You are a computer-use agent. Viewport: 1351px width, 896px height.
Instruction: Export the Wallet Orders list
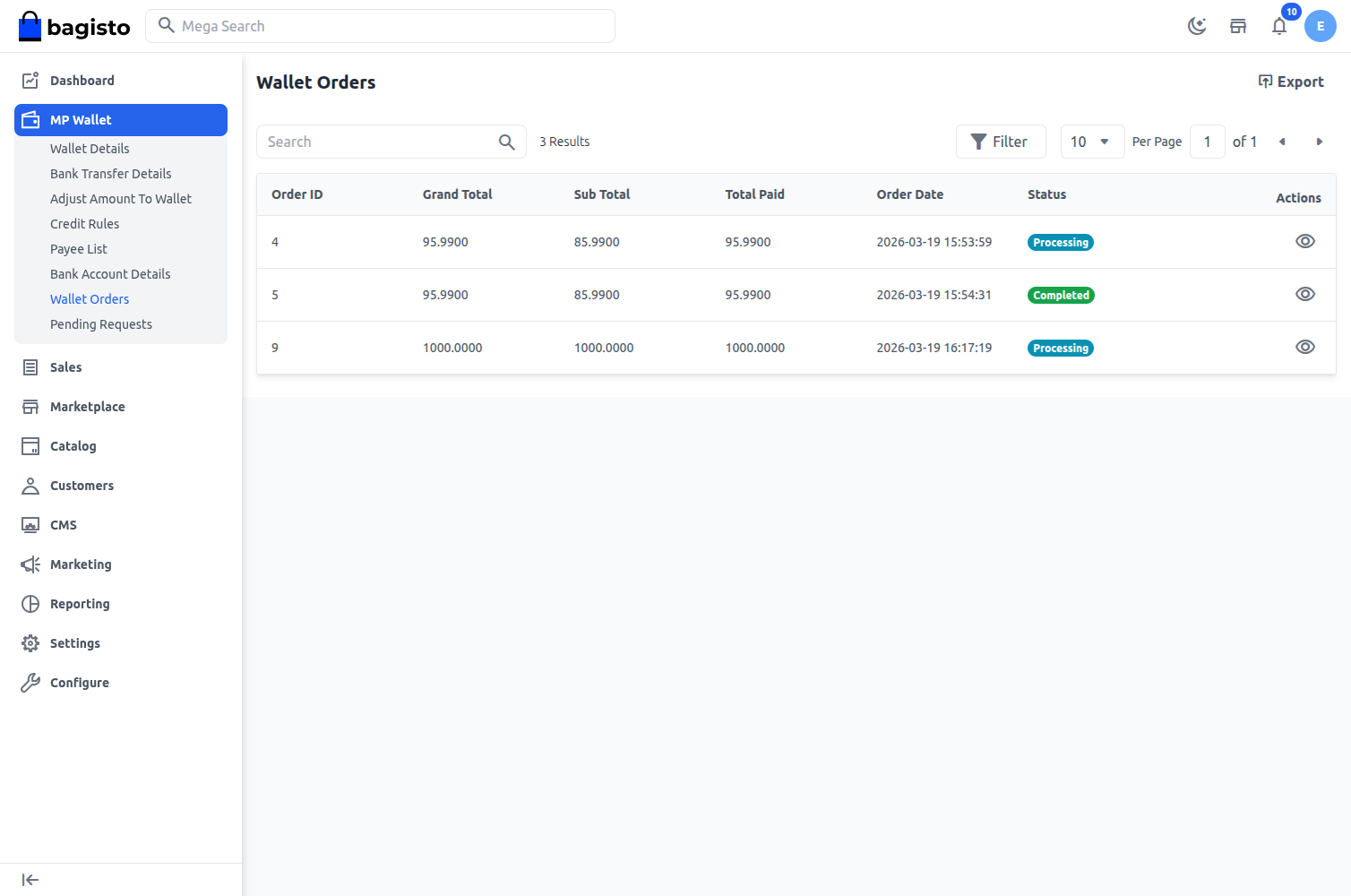[x=1291, y=82]
